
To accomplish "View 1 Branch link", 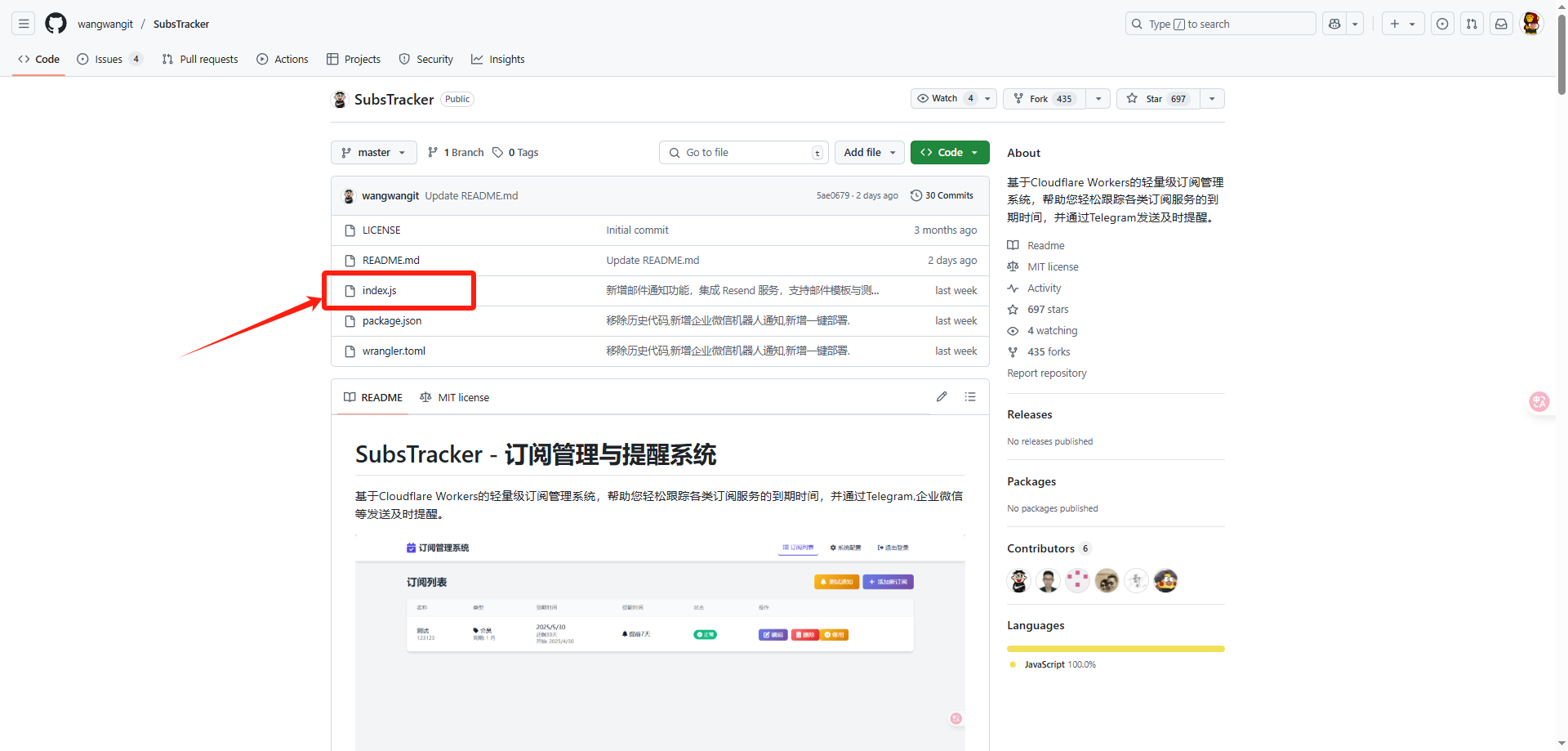I will [456, 152].
